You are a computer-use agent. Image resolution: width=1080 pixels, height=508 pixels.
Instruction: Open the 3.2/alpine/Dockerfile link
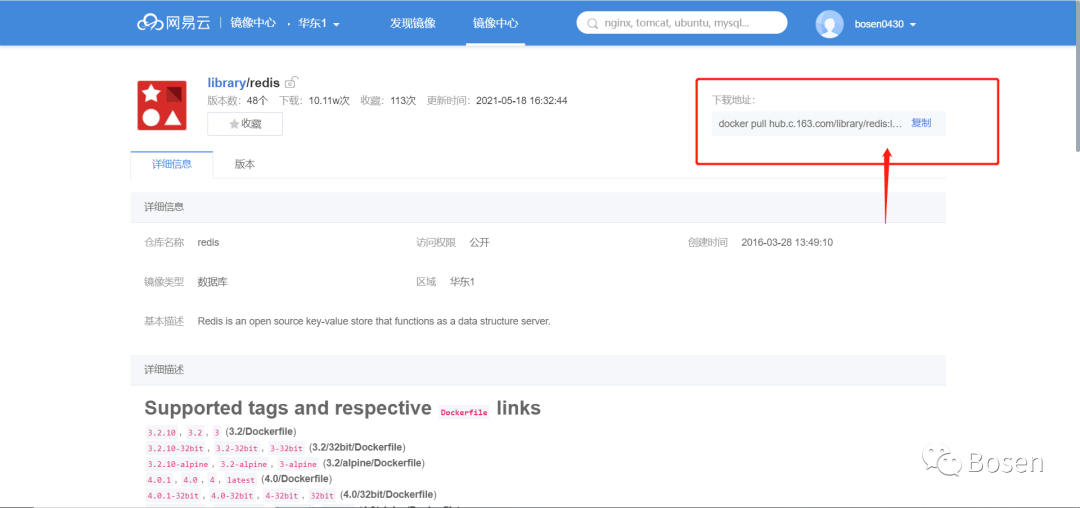click(375, 463)
